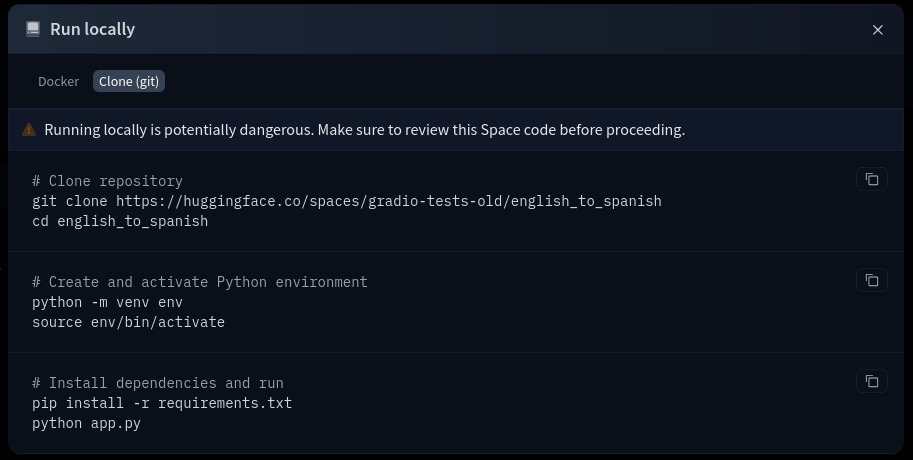
Task: Copy the install dependencies commands
Action: click(x=872, y=382)
